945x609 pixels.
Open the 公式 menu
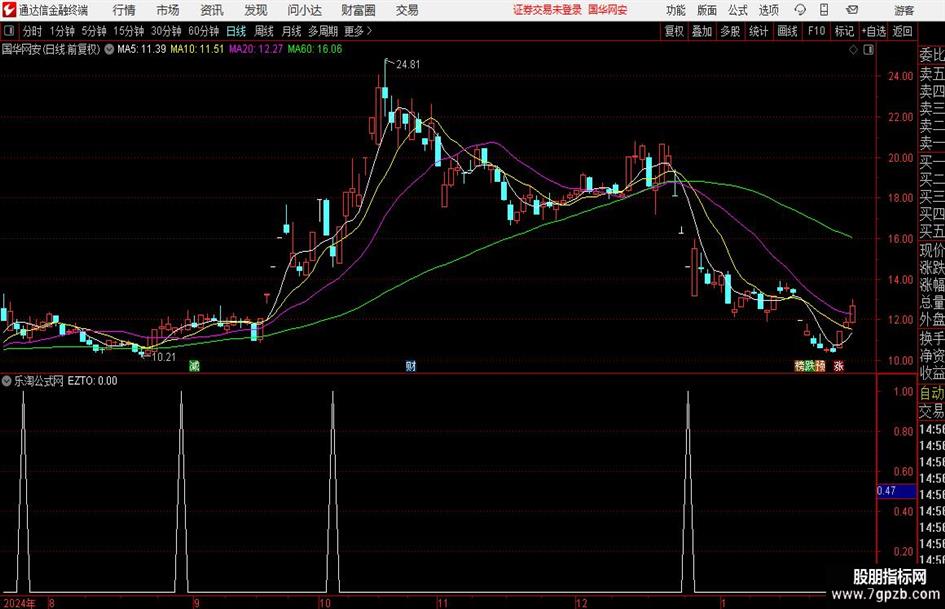click(x=737, y=10)
